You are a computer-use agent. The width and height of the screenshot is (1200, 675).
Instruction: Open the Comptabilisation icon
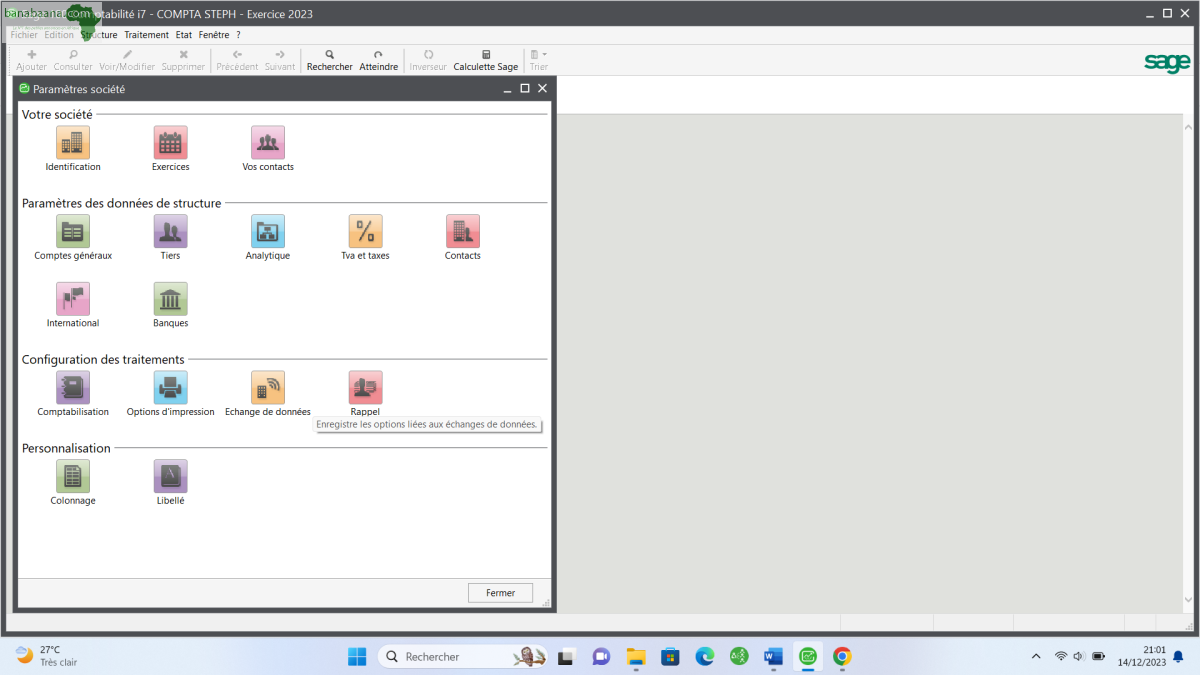point(73,387)
